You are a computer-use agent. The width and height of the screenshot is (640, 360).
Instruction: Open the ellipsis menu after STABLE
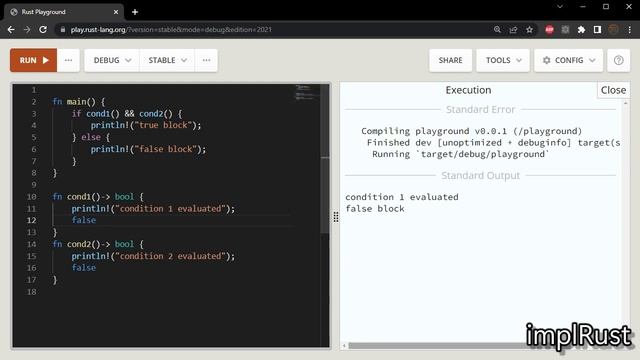click(206, 60)
